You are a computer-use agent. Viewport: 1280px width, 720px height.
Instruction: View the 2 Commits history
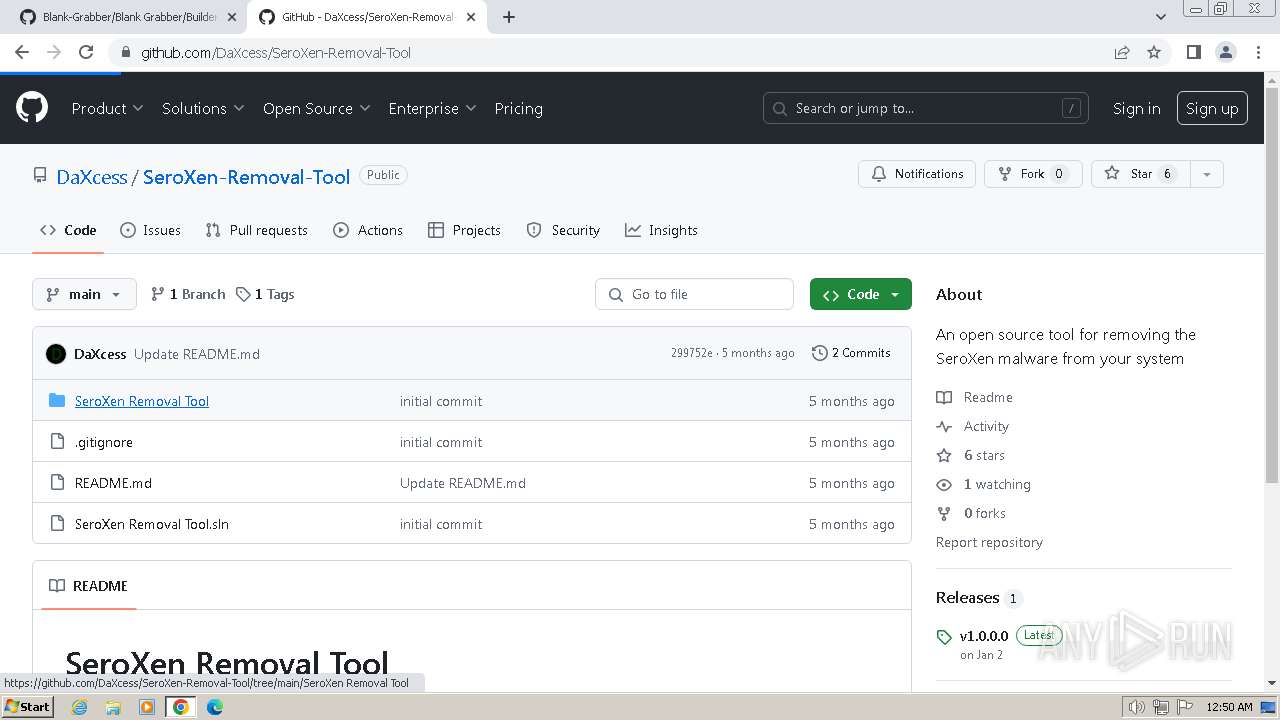tap(851, 353)
